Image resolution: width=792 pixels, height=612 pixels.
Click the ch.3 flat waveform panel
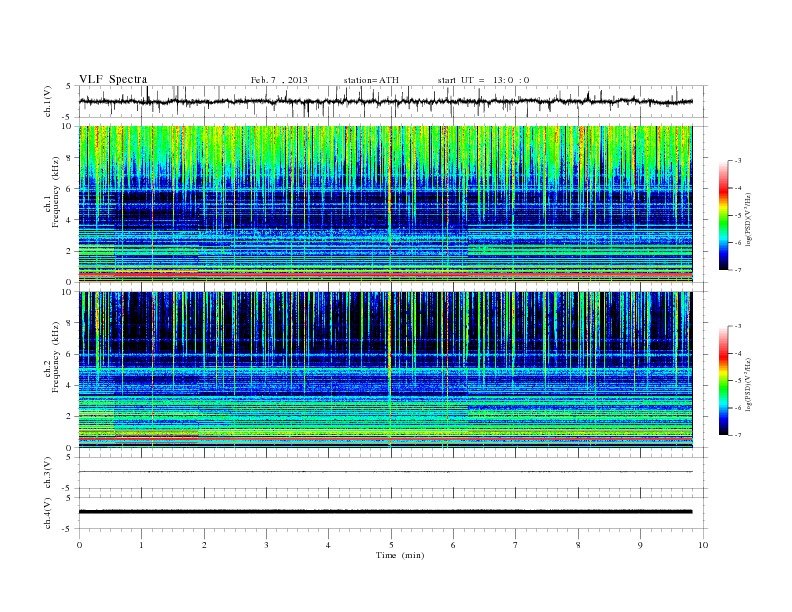[393, 473]
